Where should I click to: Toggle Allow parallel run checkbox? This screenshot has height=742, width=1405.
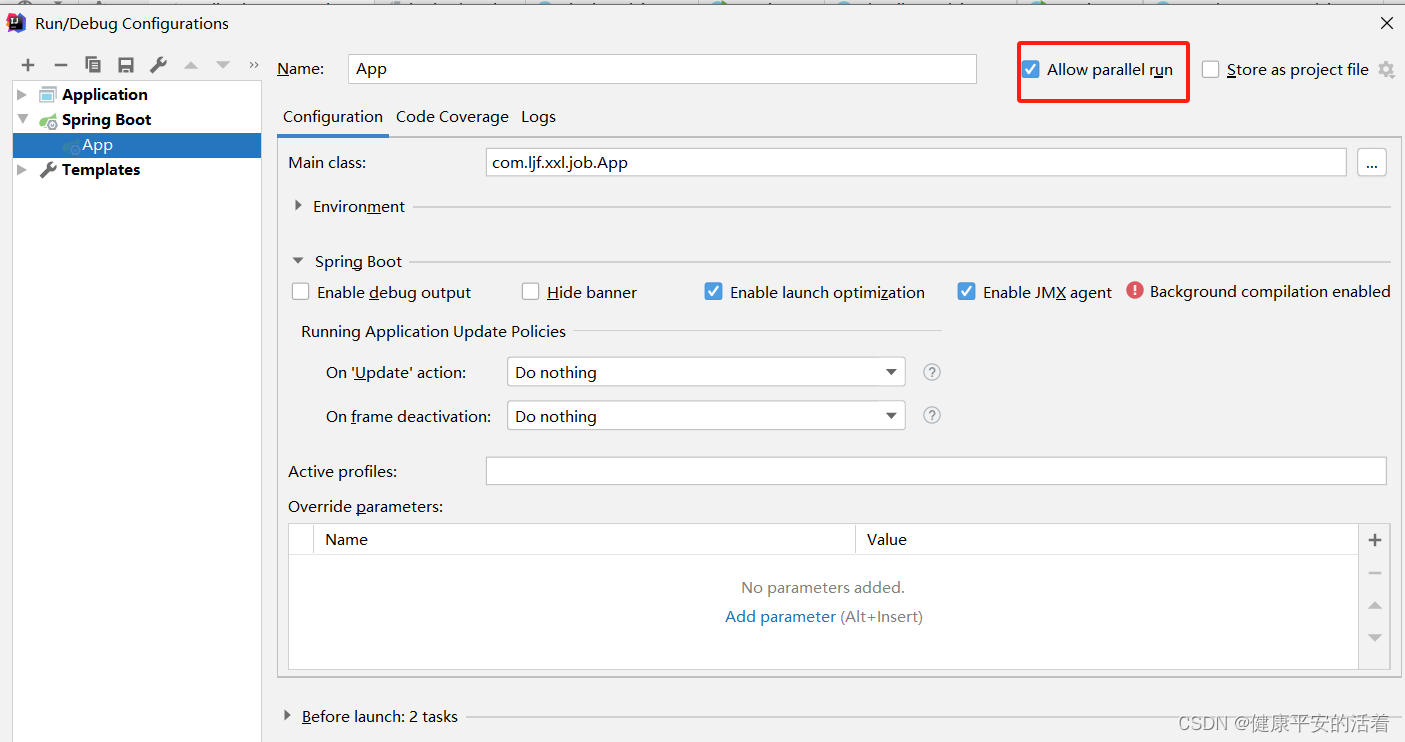[1031, 70]
